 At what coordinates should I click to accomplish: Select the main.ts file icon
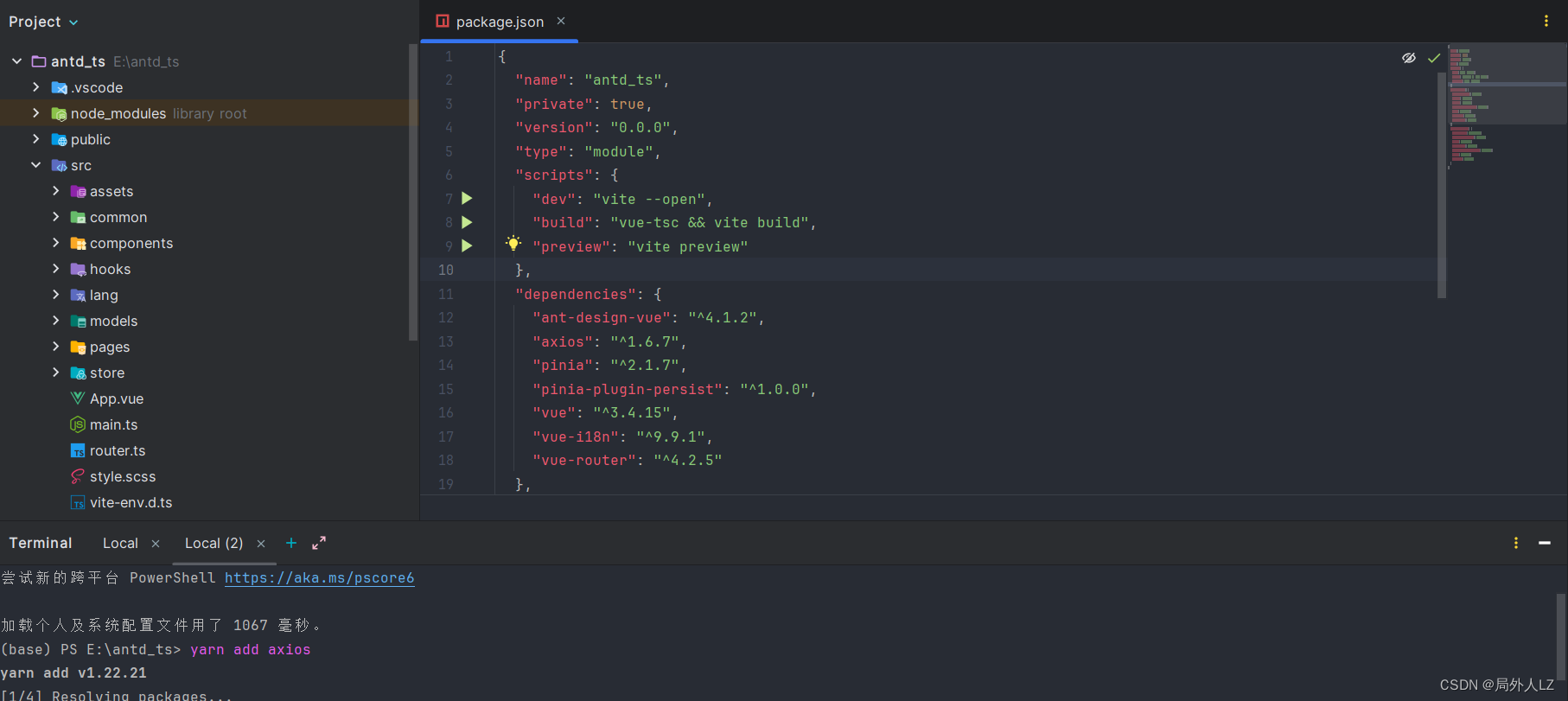point(78,424)
